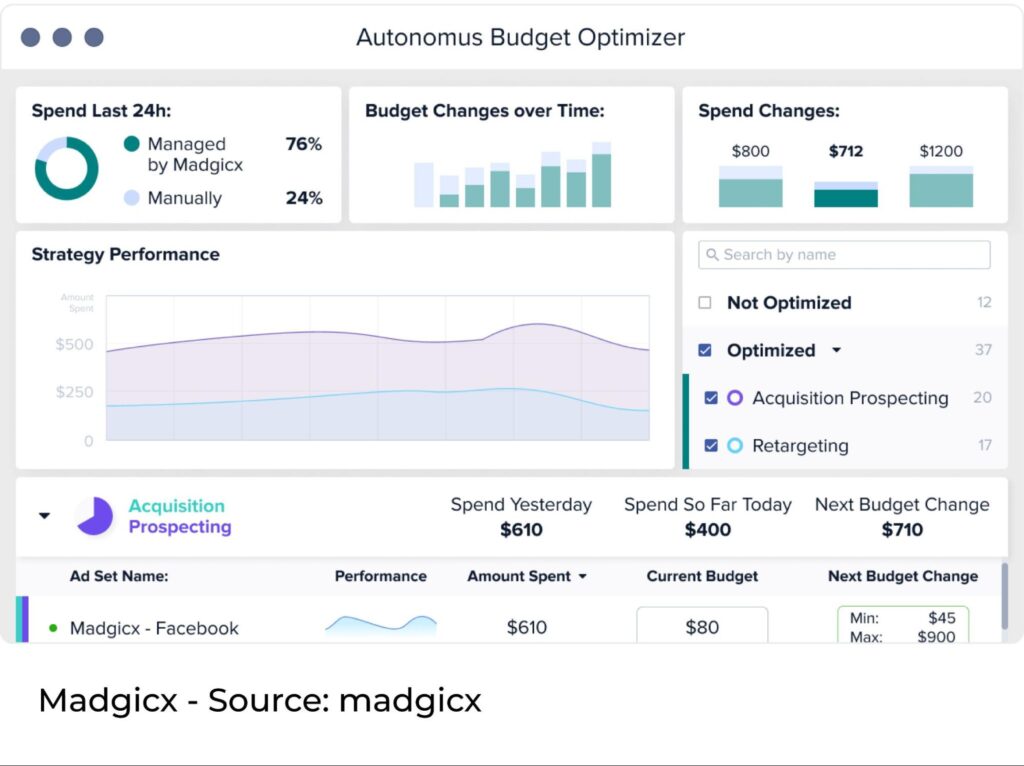The image size is (1024, 766).
Task: Click the Autonomus Budget Optimizer window title
Action: coord(520,37)
